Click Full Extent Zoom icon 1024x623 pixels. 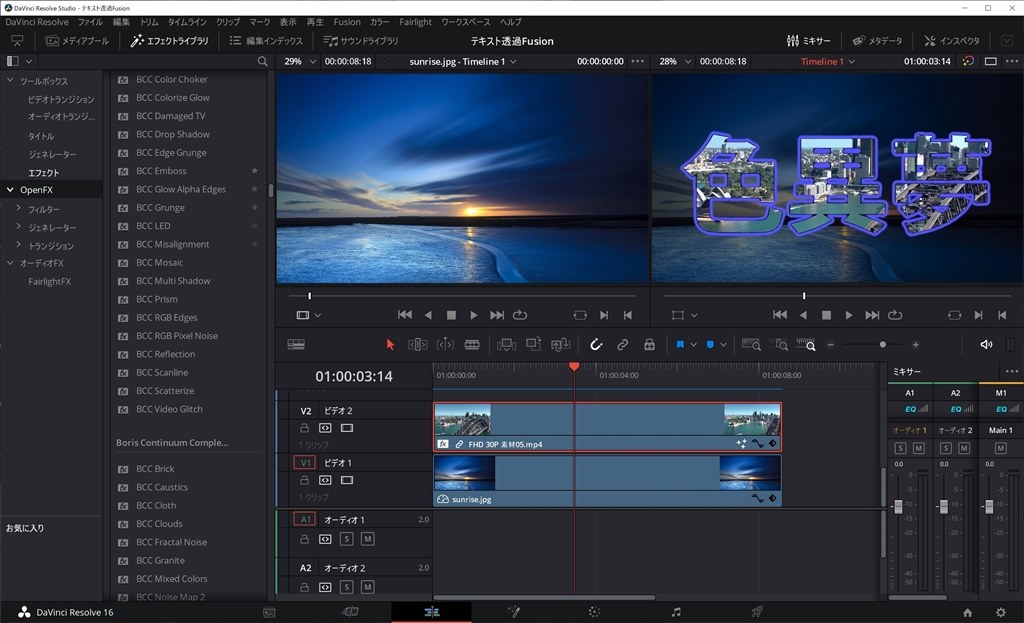[751, 344]
